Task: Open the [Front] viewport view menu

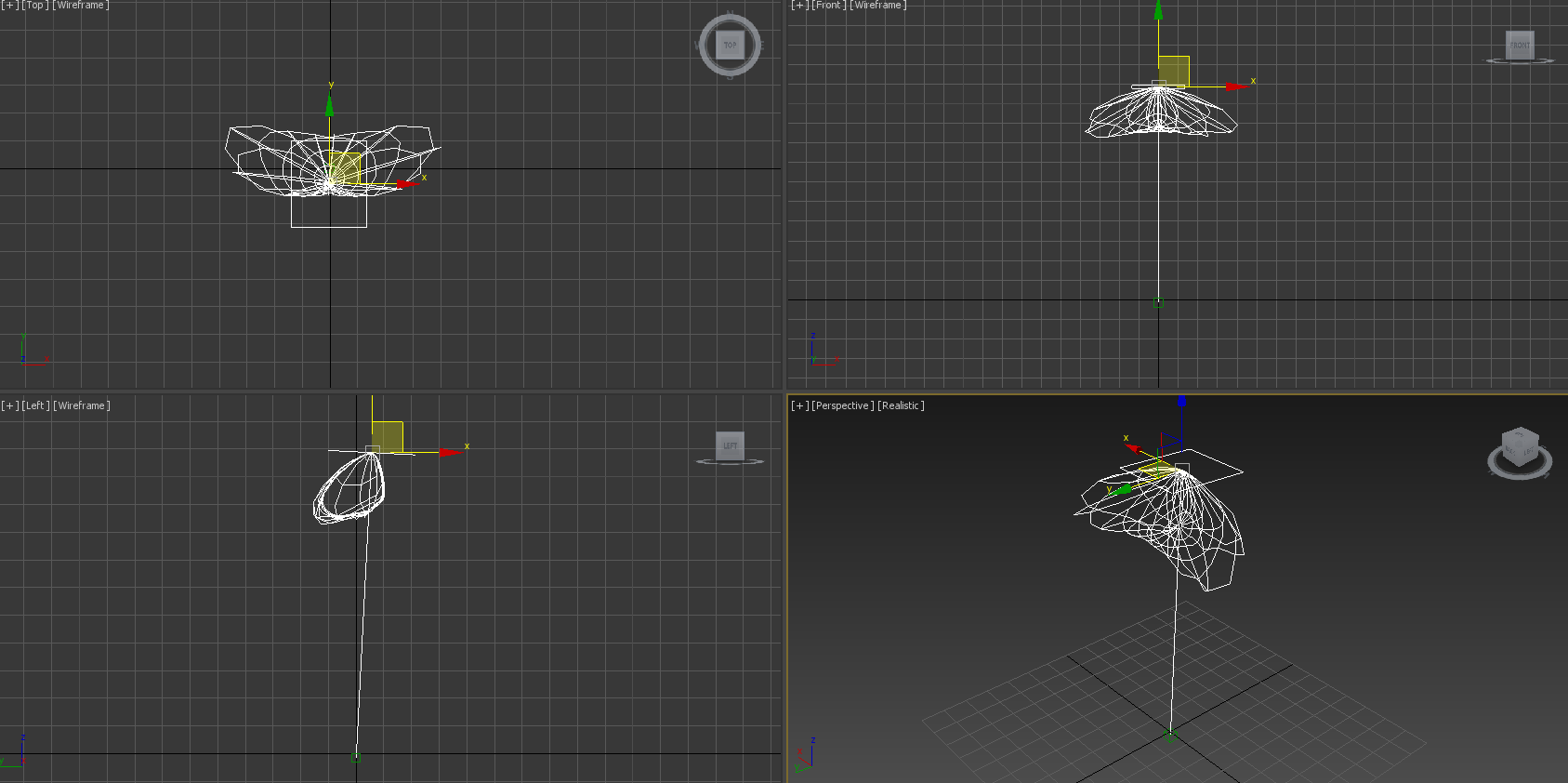Action: point(829,5)
